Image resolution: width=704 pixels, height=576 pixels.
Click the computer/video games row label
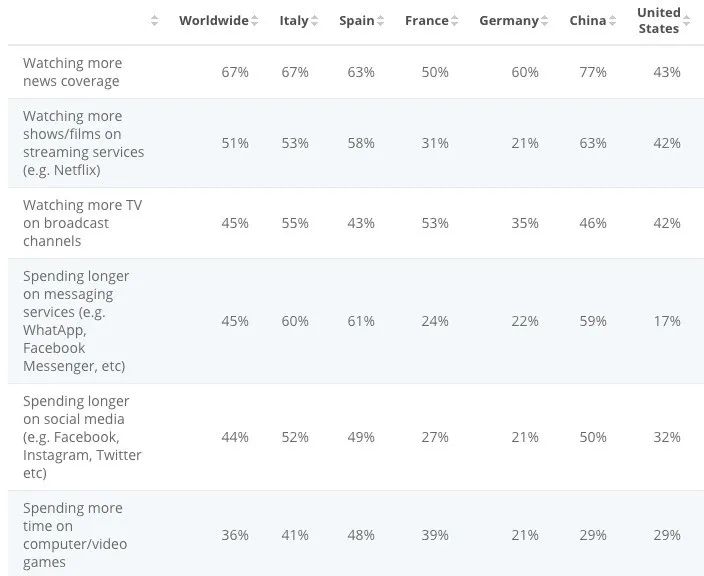[x=75, y=535]
